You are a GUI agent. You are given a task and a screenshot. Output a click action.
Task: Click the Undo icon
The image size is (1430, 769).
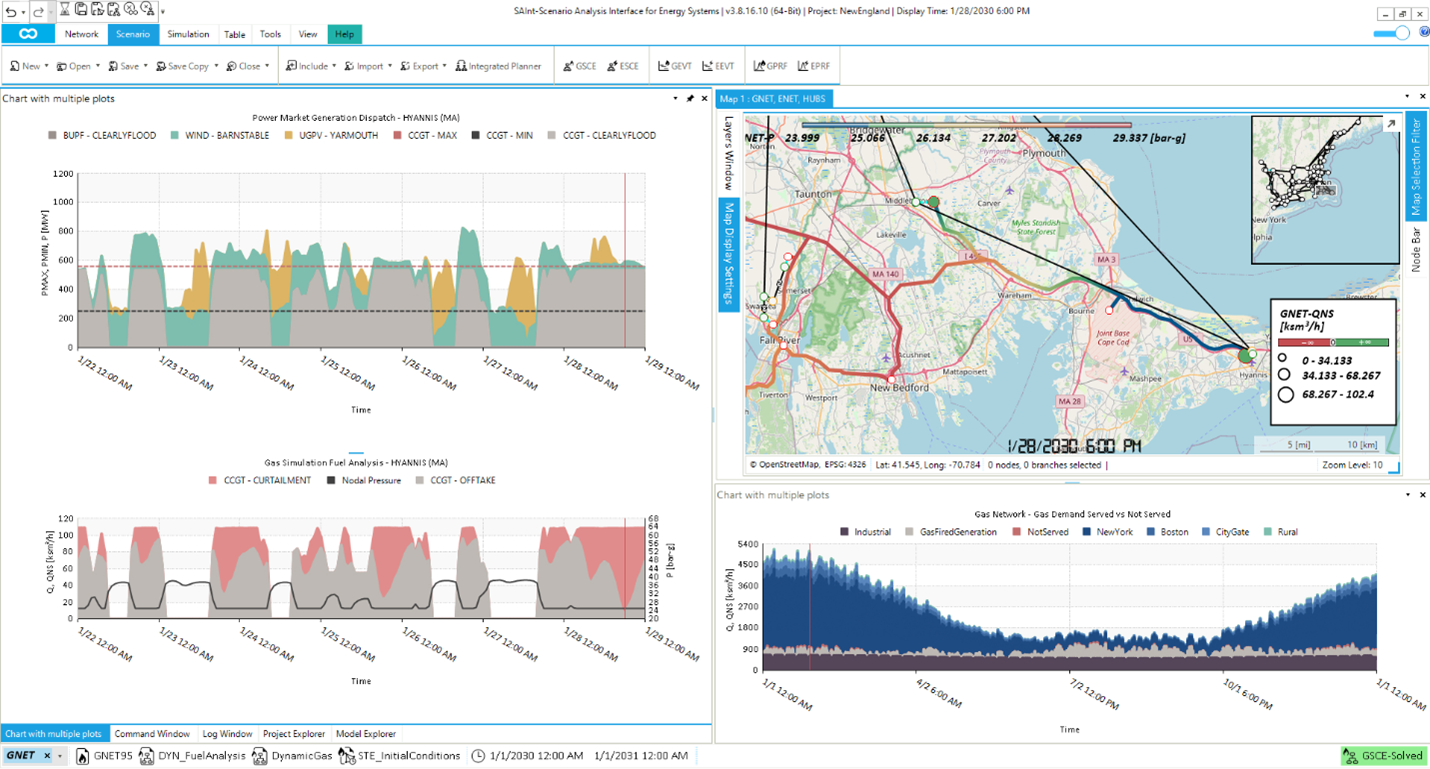pos(10,9)
